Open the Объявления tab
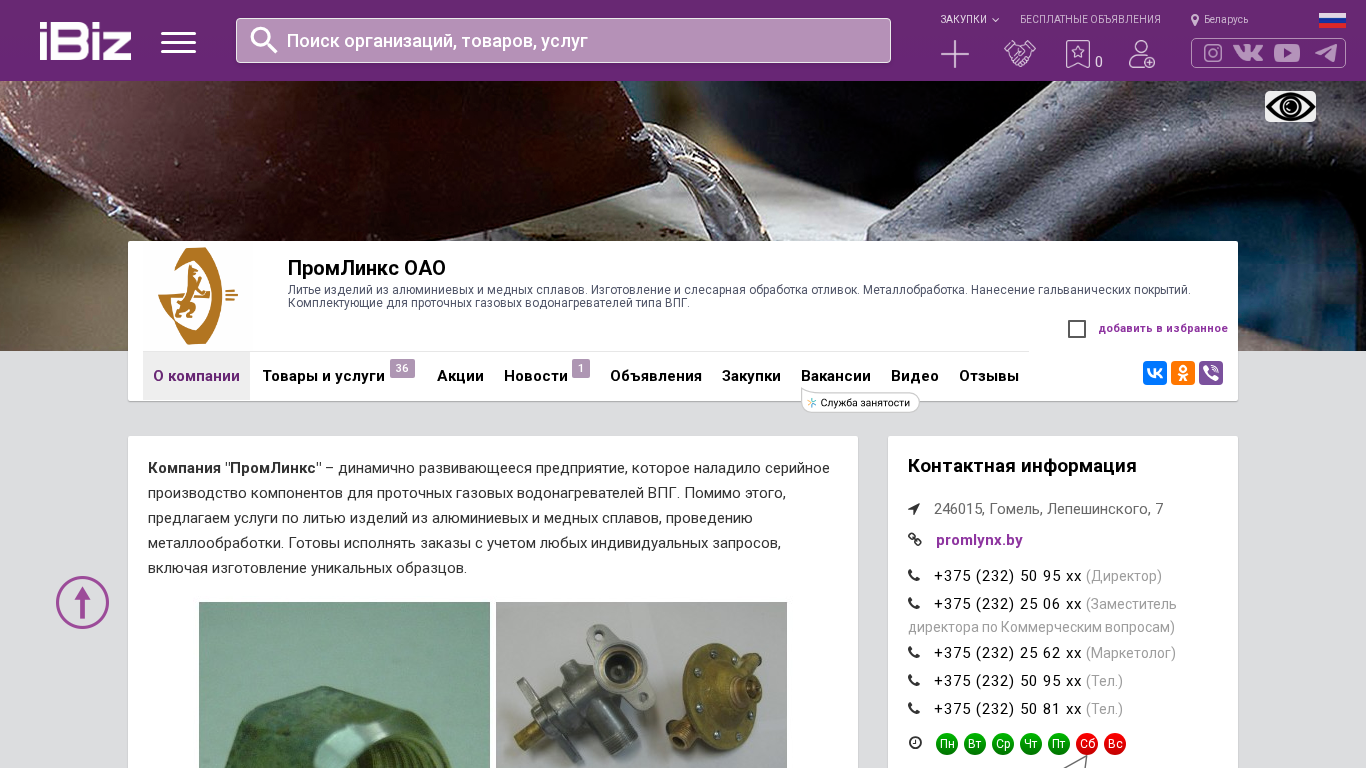The width and height of the screenshot is (1366, 768). [x=656, y=376]
